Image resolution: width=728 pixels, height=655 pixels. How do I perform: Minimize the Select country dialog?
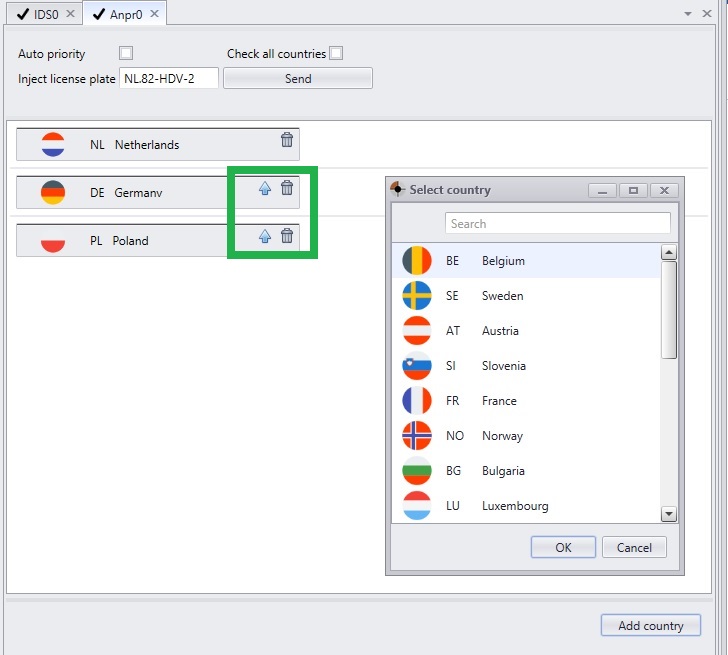point(603,190)
